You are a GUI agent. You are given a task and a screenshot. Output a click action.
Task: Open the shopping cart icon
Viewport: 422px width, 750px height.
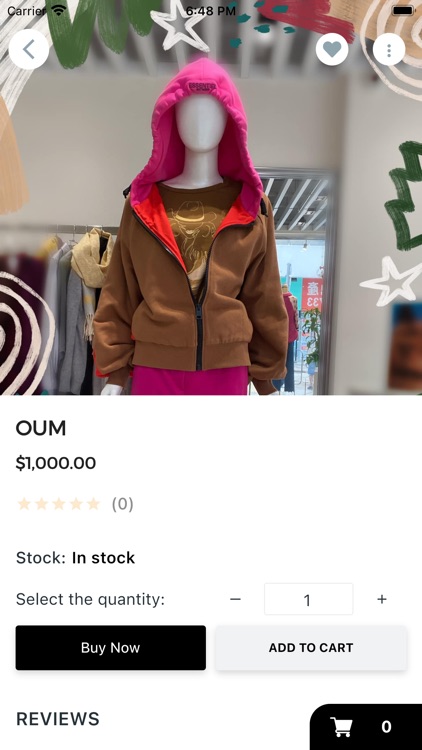pyautogui.click(x=342, y=727)
